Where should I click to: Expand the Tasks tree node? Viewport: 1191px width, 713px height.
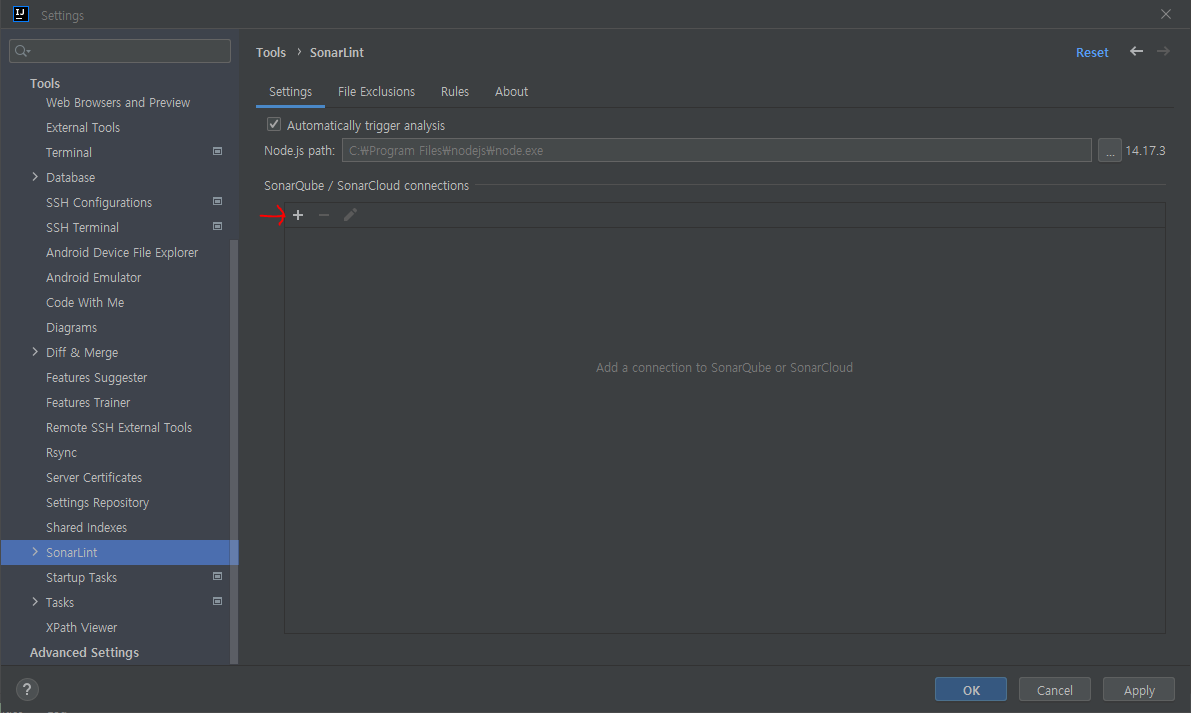click(35, 602)
